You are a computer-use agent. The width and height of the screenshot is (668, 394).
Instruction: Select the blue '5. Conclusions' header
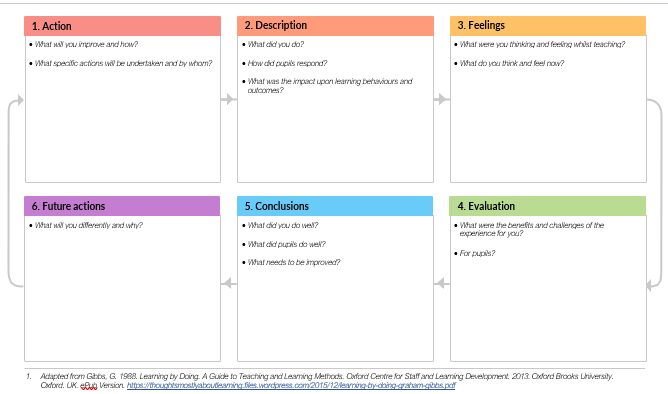tap(335, 206)
